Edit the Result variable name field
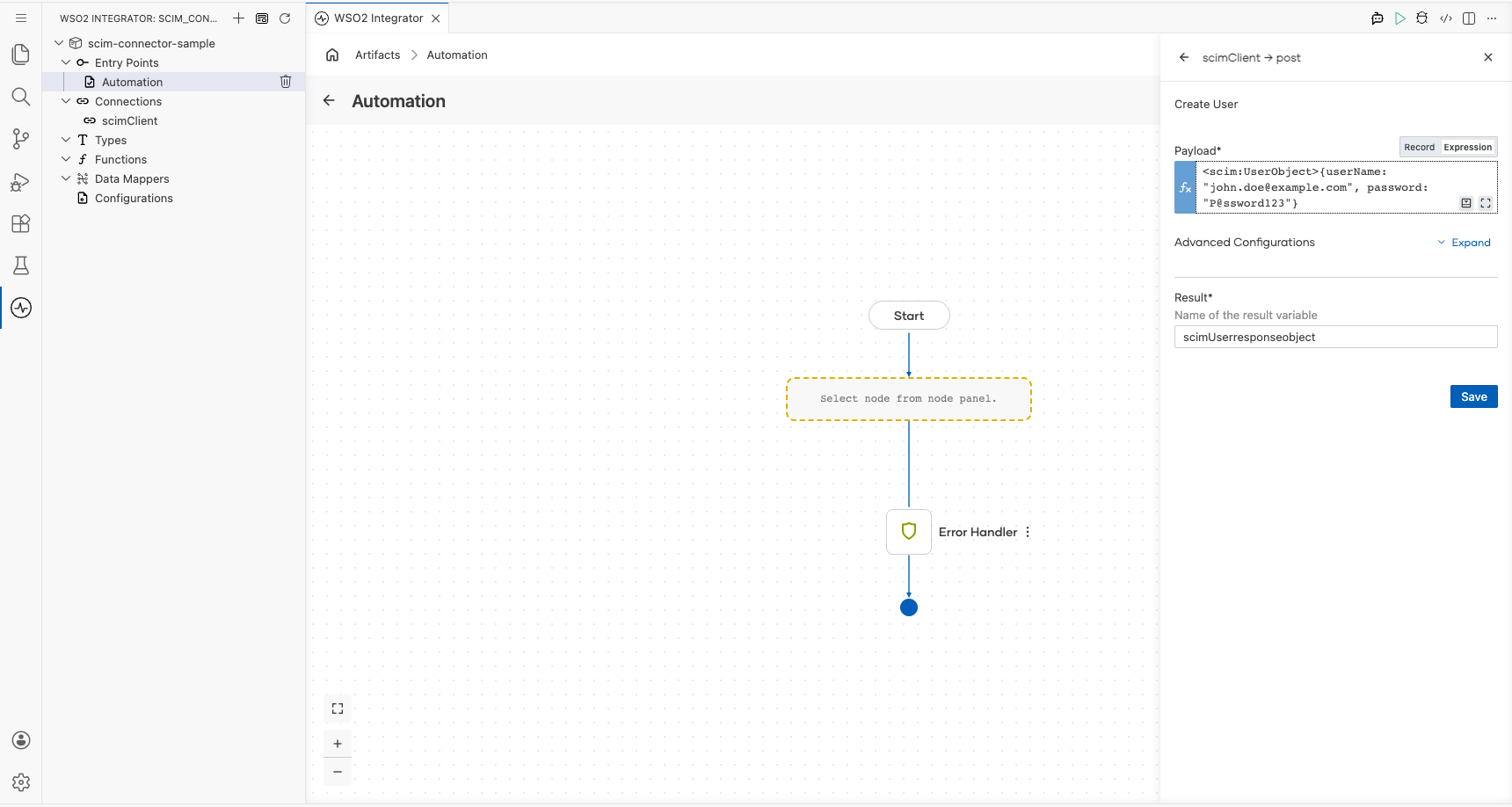Screen dimensions: 1512x807 click(1335, 337)
